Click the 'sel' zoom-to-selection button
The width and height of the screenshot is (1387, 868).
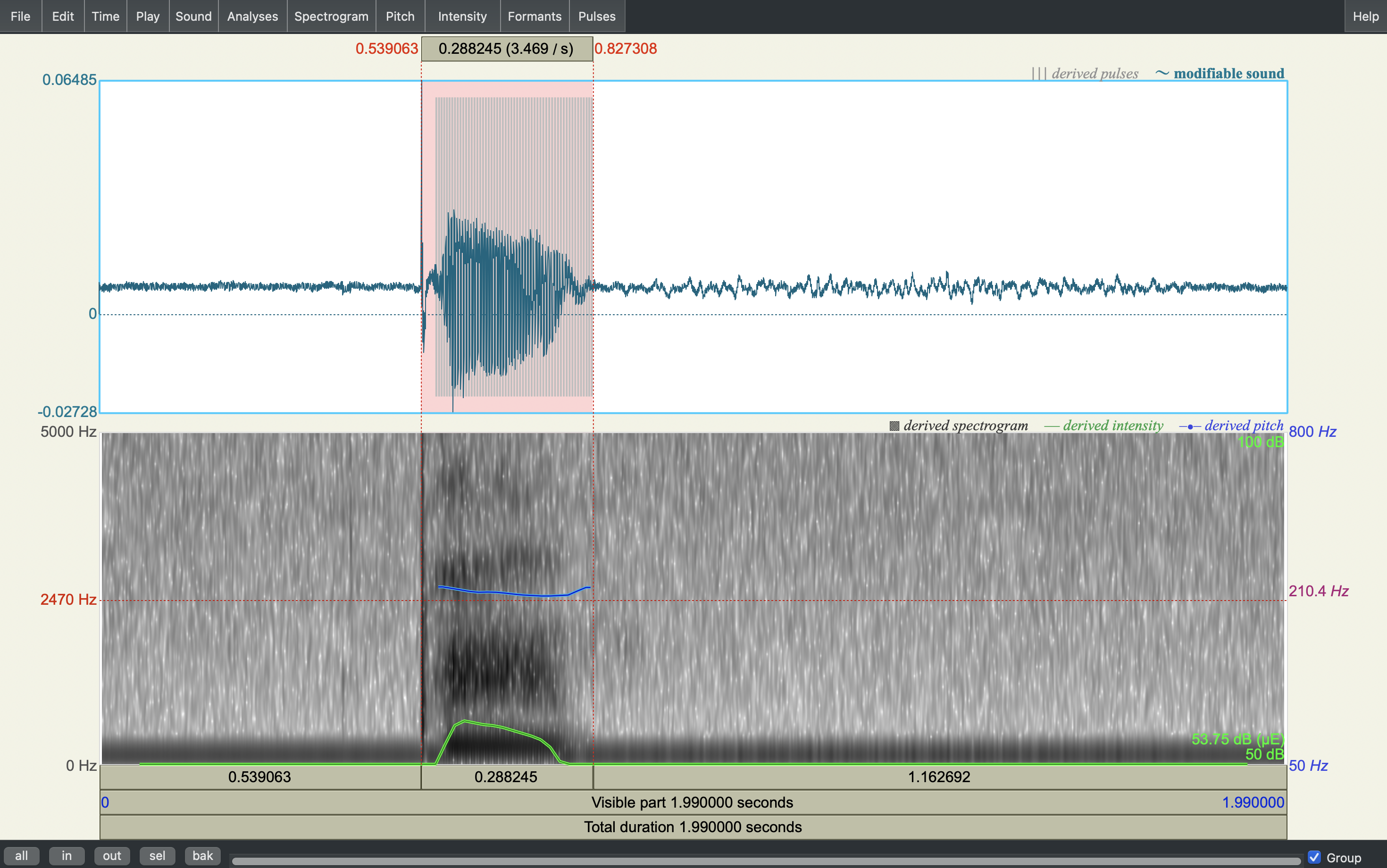157,856
